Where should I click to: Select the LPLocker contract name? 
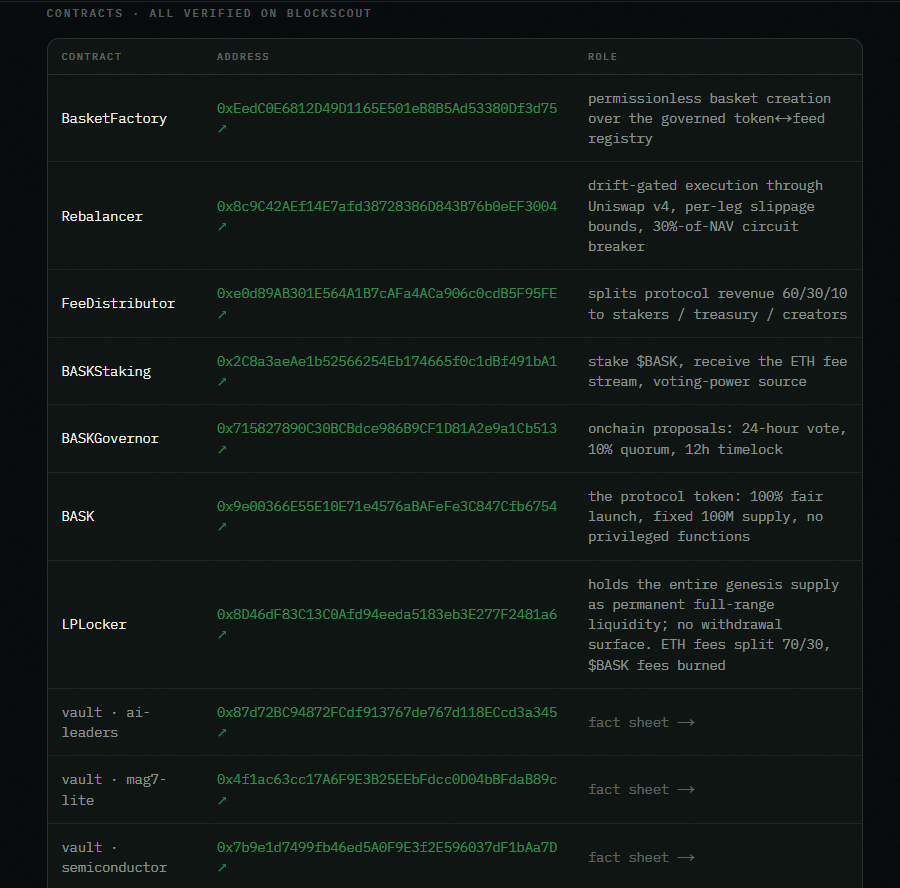[94, 625]
